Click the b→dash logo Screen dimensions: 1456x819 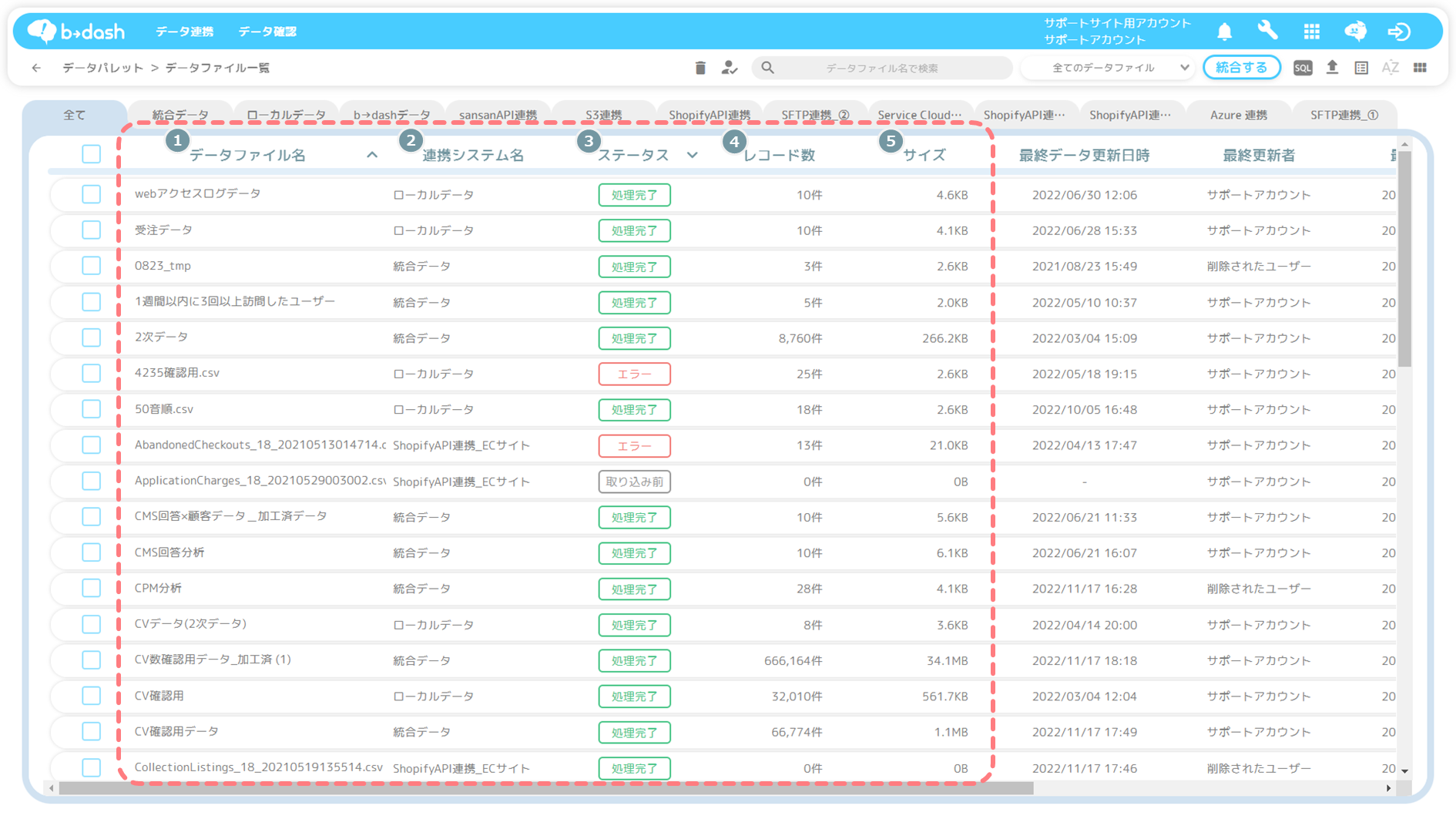click(x=76, y=31)
